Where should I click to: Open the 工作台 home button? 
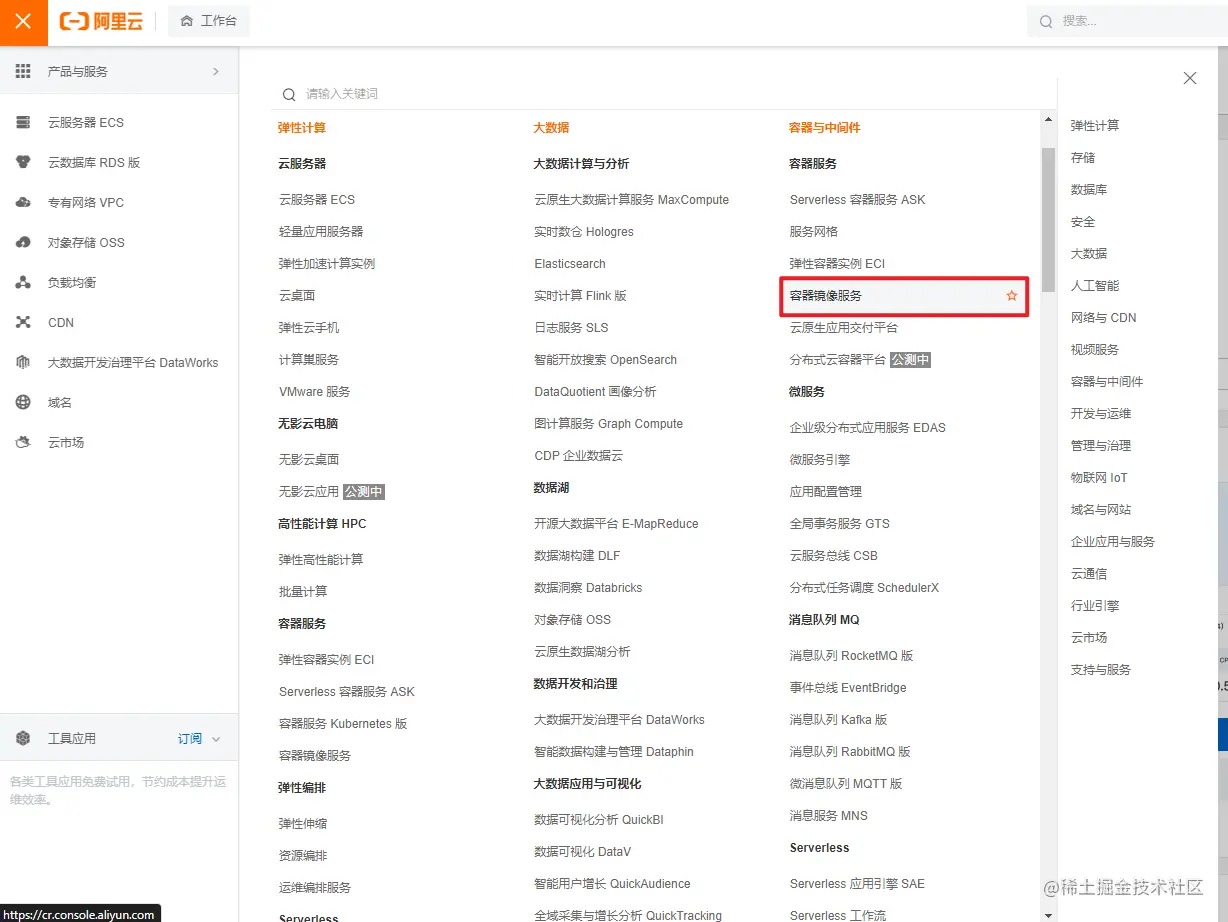(x=209, y=21)
